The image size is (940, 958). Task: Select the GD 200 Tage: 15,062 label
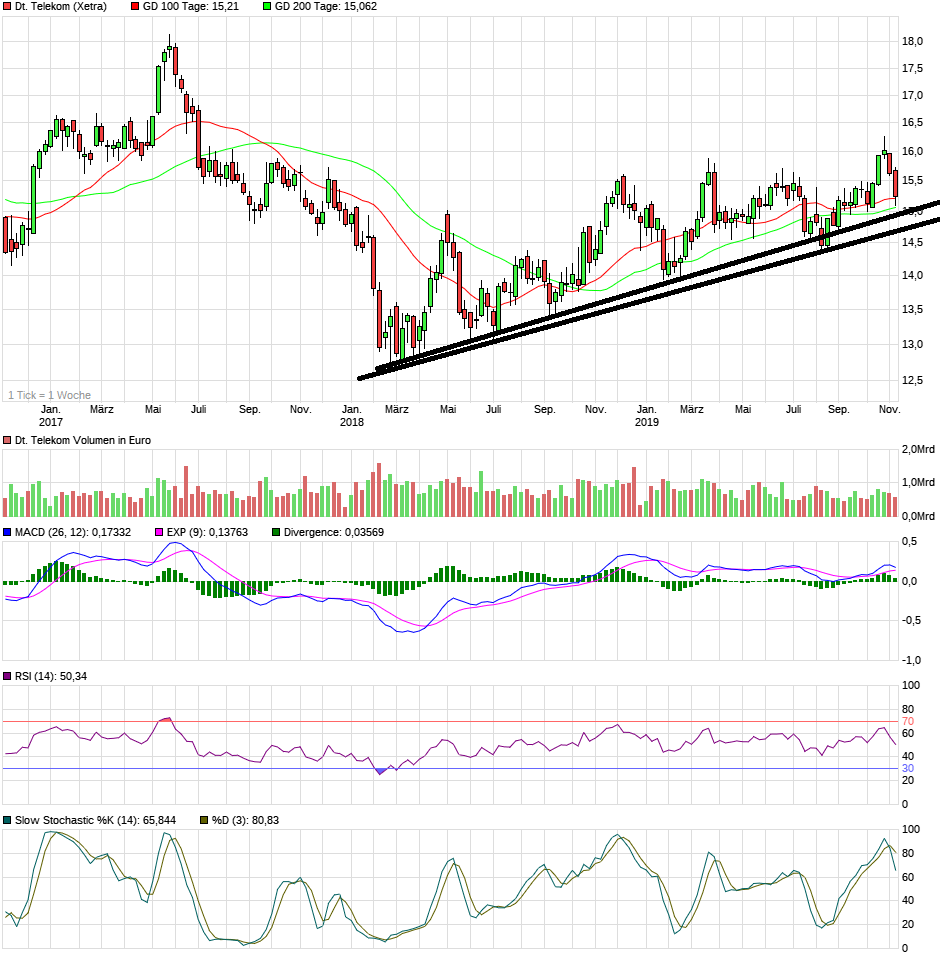[326, 7]
